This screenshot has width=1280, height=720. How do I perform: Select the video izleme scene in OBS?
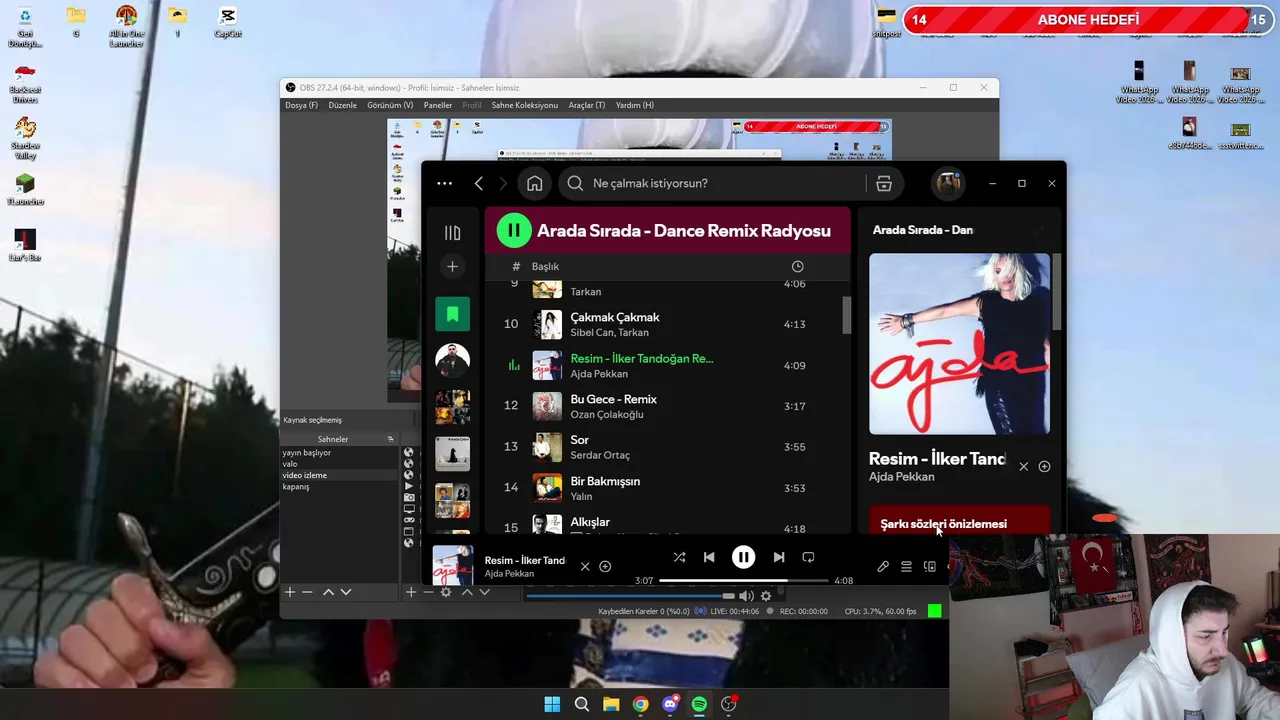tap(339, 475)
